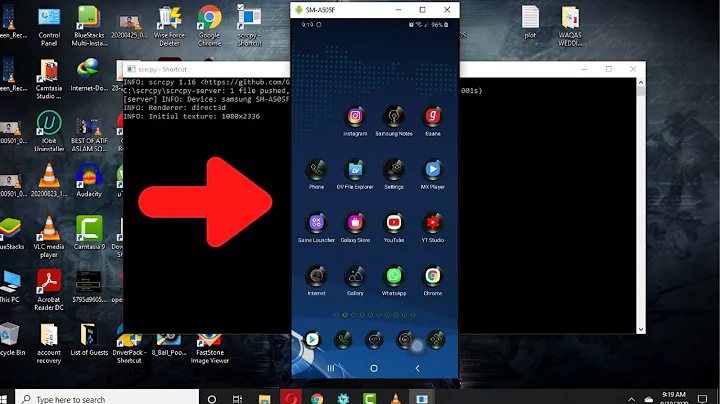The image size is (720, 404).
Task: Open Cortana circle on taskbar
Action: (x=212, y=399)
